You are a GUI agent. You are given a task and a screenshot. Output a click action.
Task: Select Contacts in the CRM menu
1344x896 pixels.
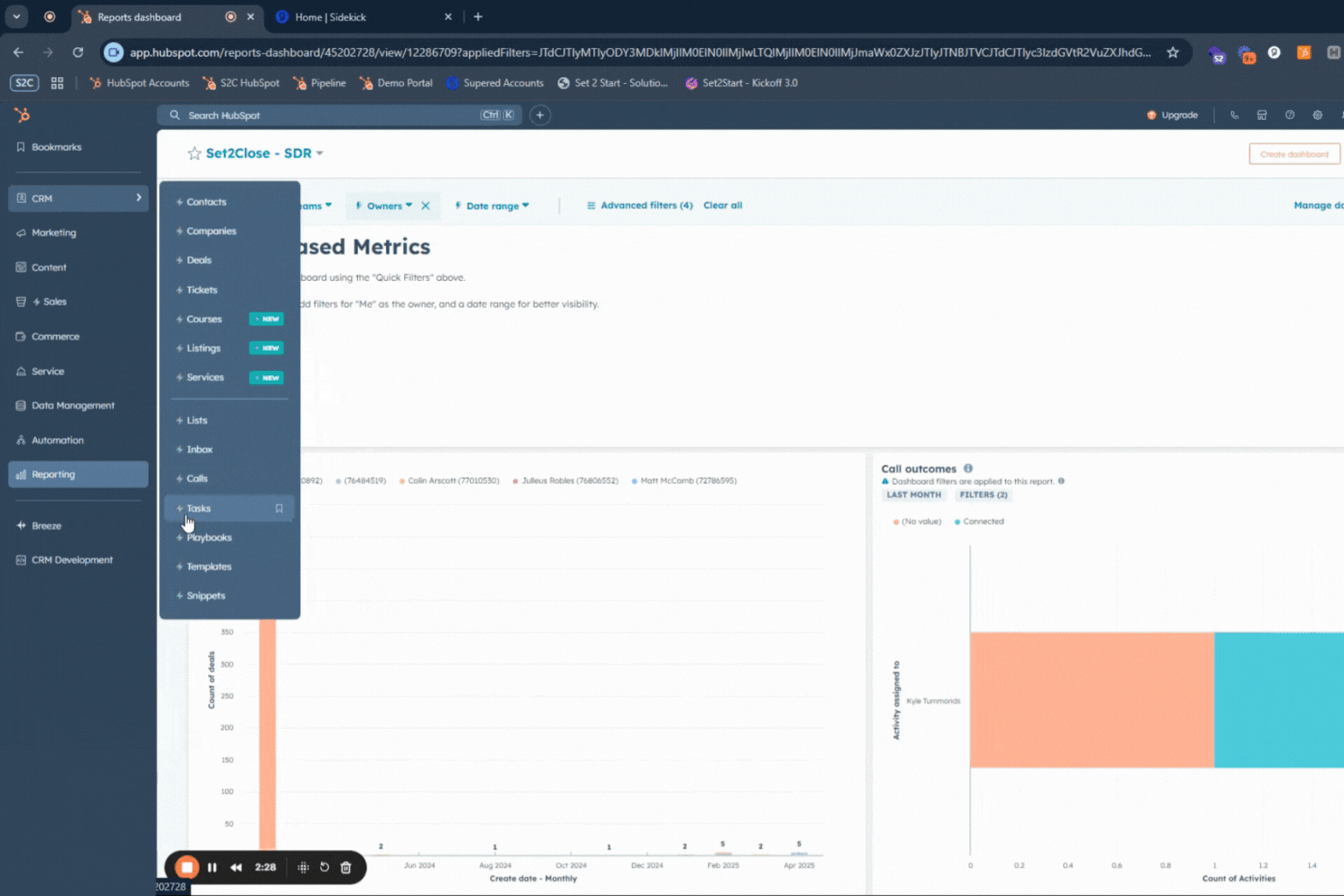(206, 202)
